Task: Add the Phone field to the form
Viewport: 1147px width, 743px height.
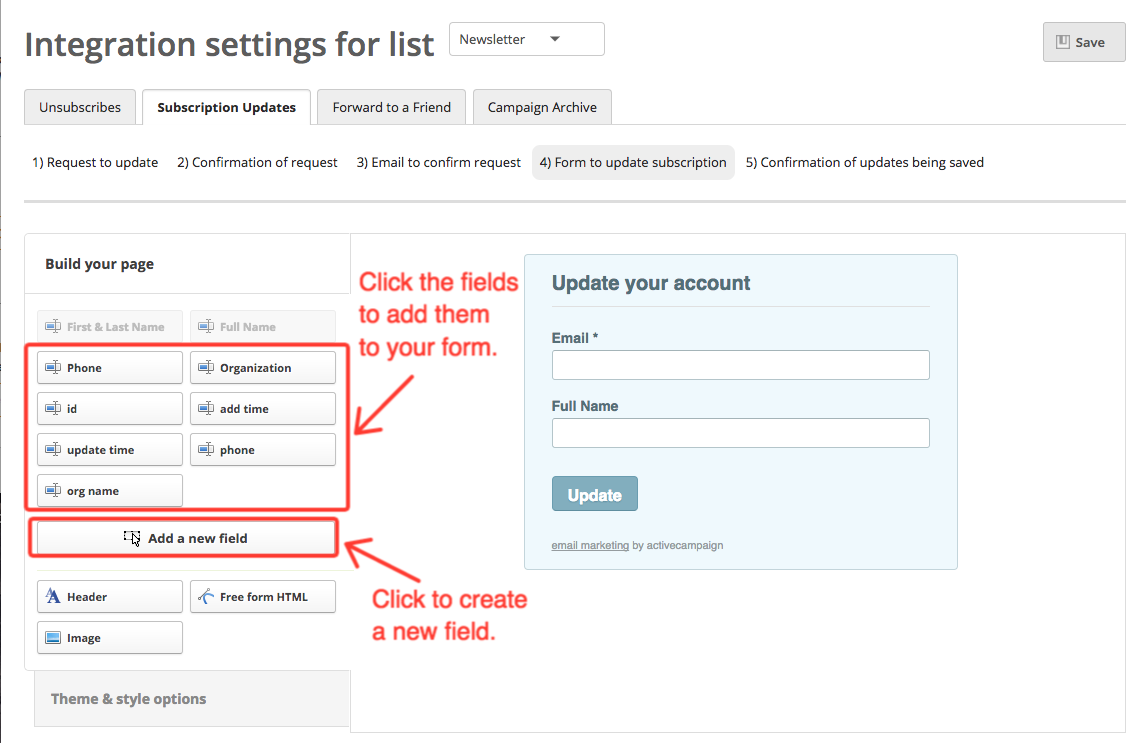Action: (x=109, y=367)
